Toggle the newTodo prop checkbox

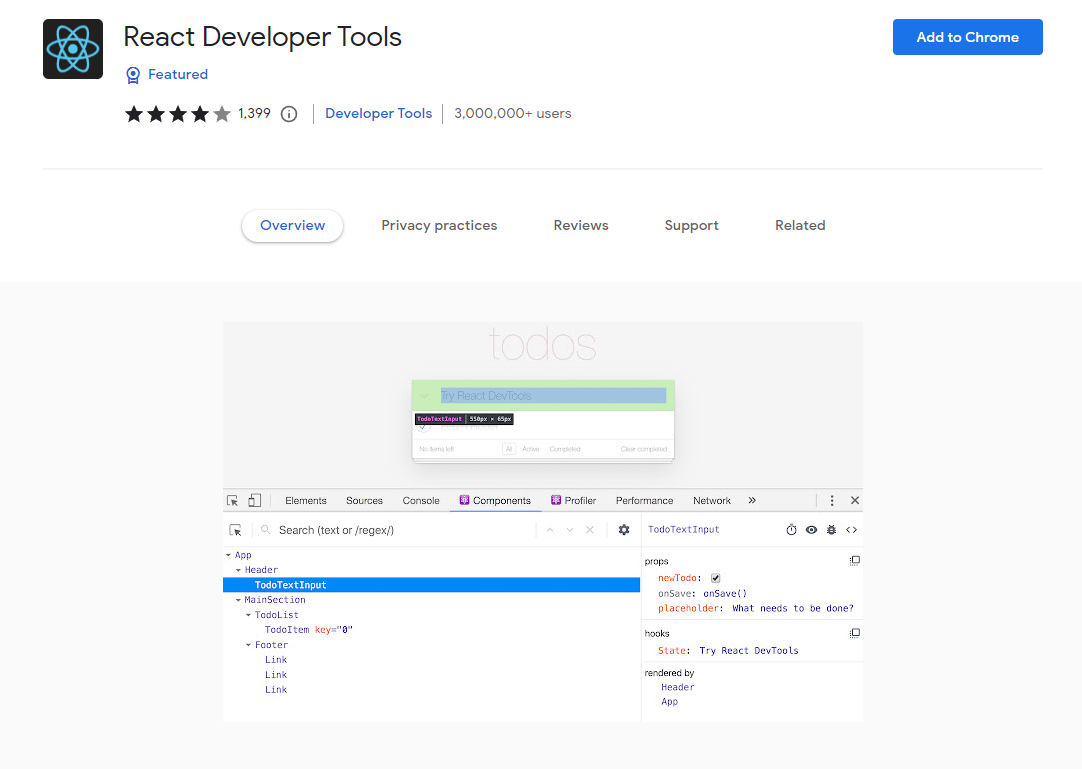click(x=715, y=578)
